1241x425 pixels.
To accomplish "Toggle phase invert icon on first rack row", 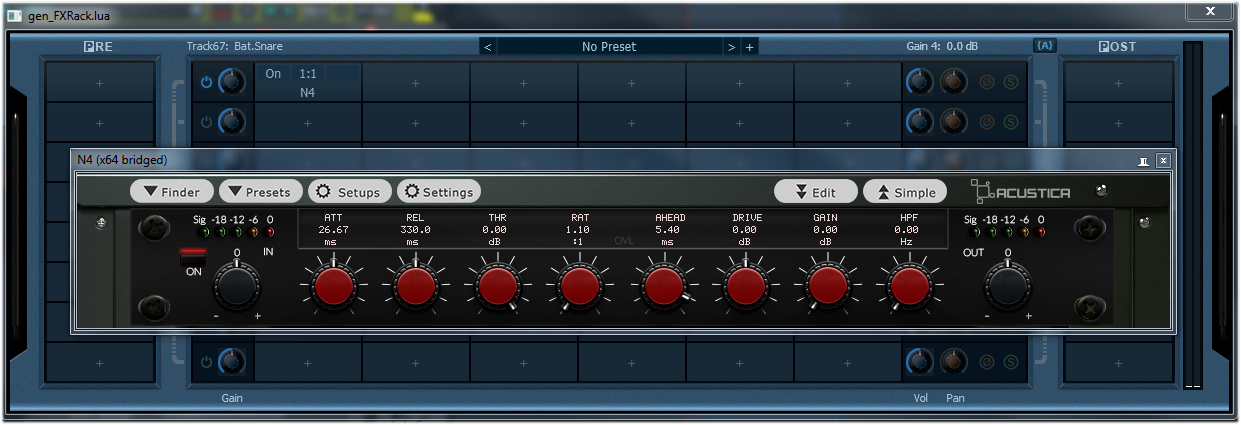I will 986,82.
